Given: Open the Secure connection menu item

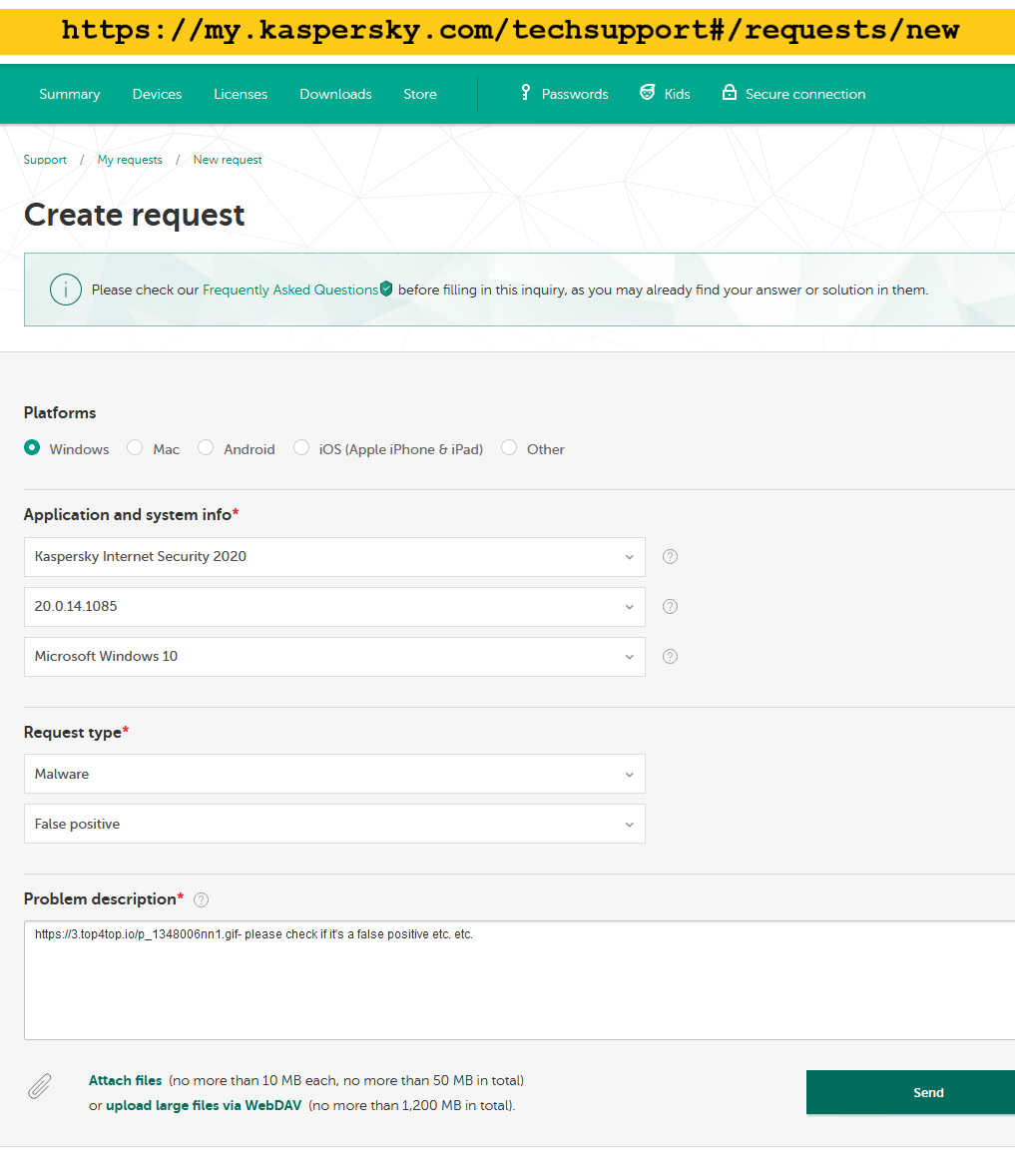Looking at the screenshot, I should (x=805, y=94).
